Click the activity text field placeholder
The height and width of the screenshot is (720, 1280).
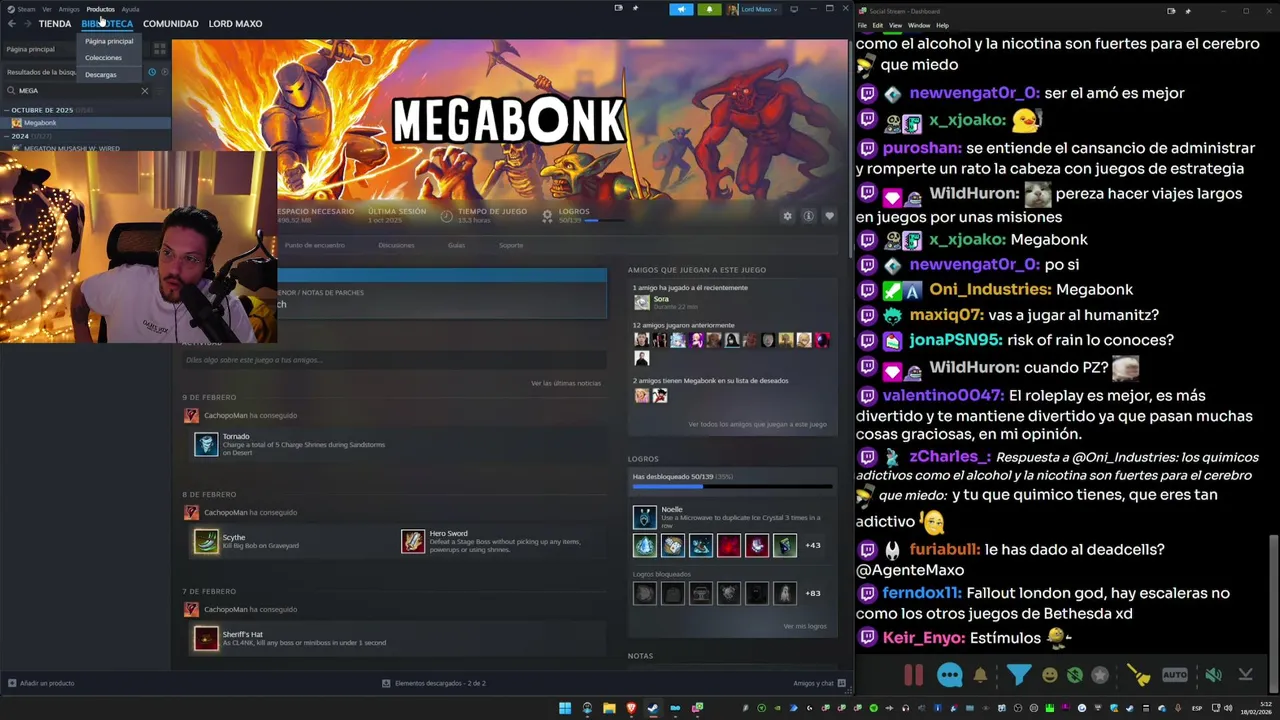pyautogui.click(x=394, y=360)
